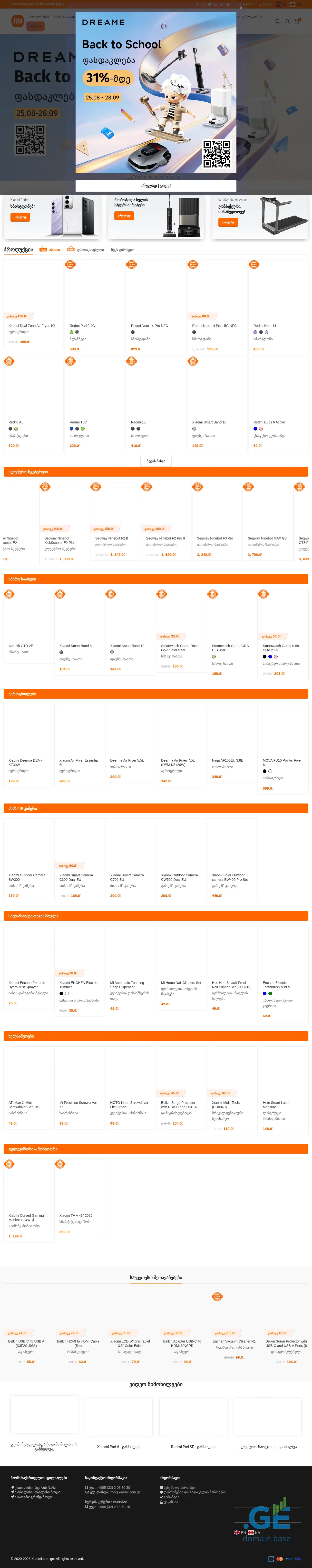The image size is (312, 1568).
Task: Select the blue color option for Redmi 15C
Action: coord(71,429)
